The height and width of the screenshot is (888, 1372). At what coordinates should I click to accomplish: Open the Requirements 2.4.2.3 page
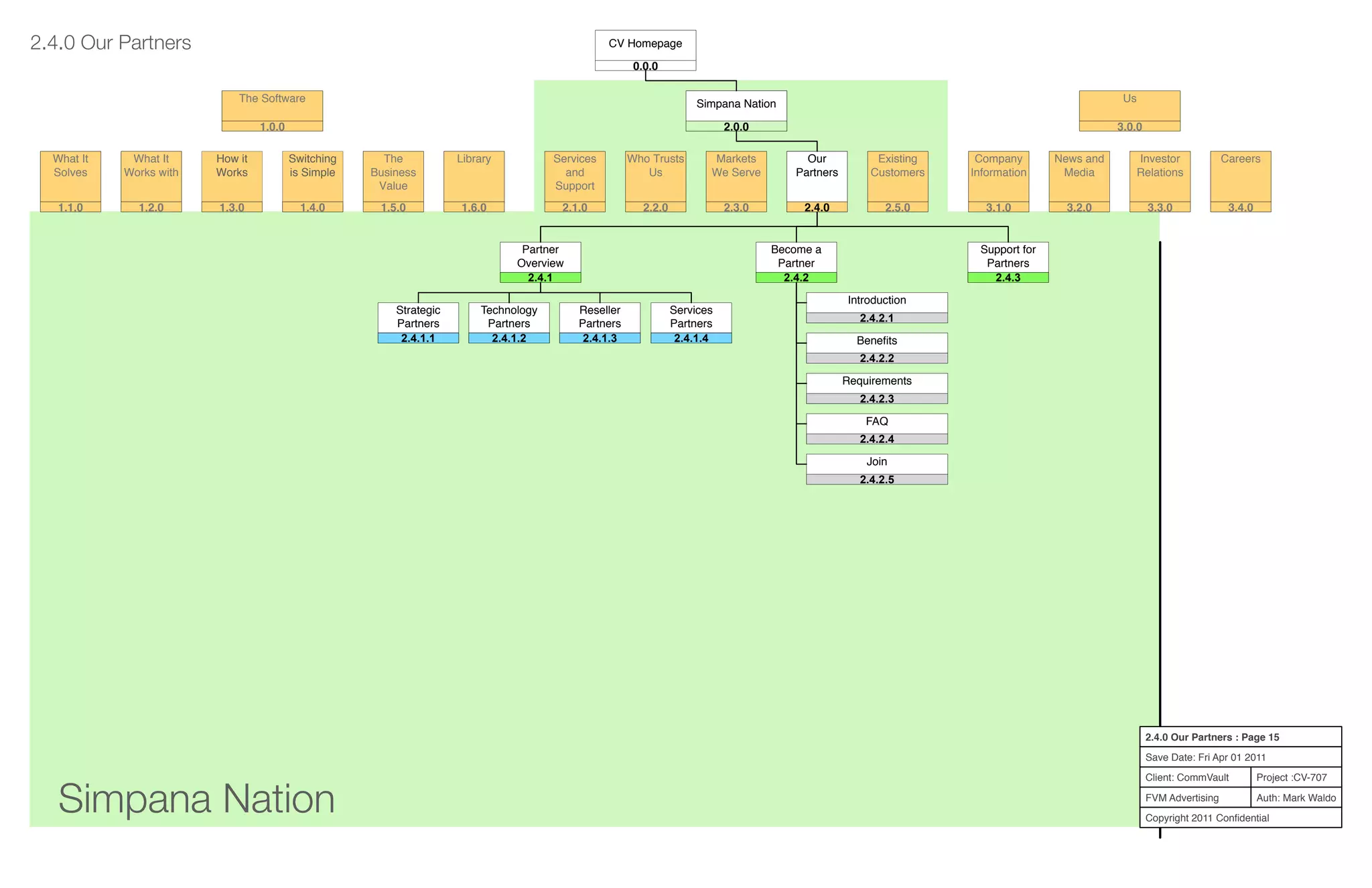tap(876, 388)
